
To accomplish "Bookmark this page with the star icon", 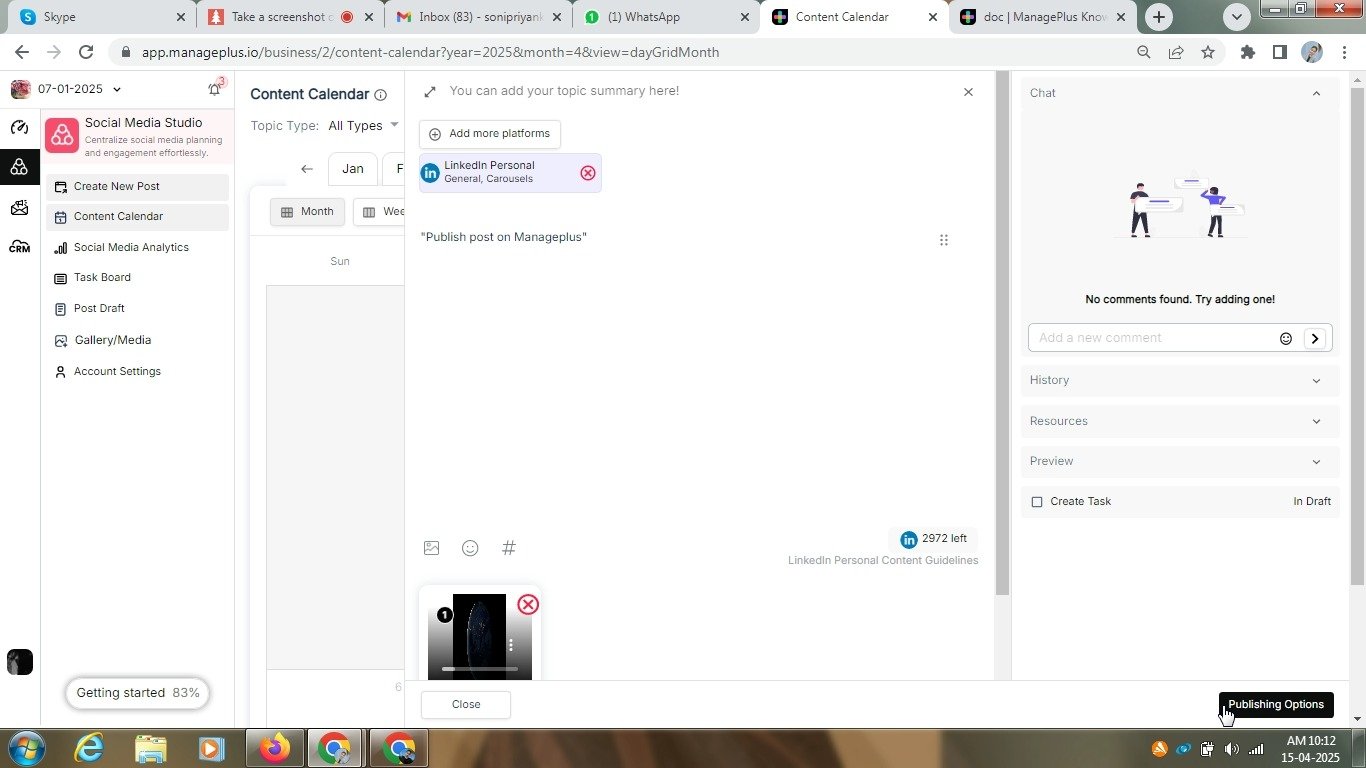I will point(1208,52).
